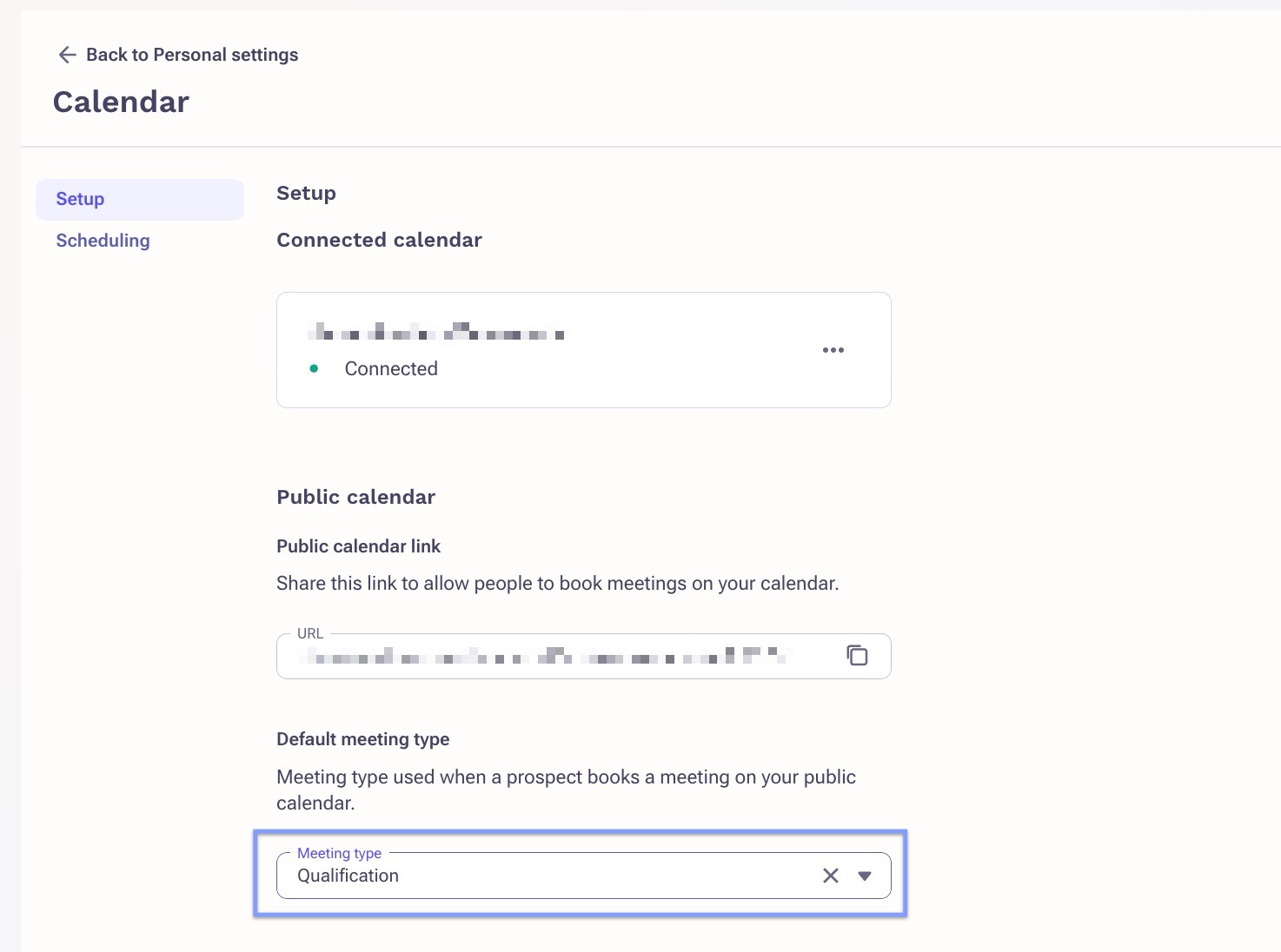Click the back arrow icon
1281x952 pixels.
tap(67, 55)
